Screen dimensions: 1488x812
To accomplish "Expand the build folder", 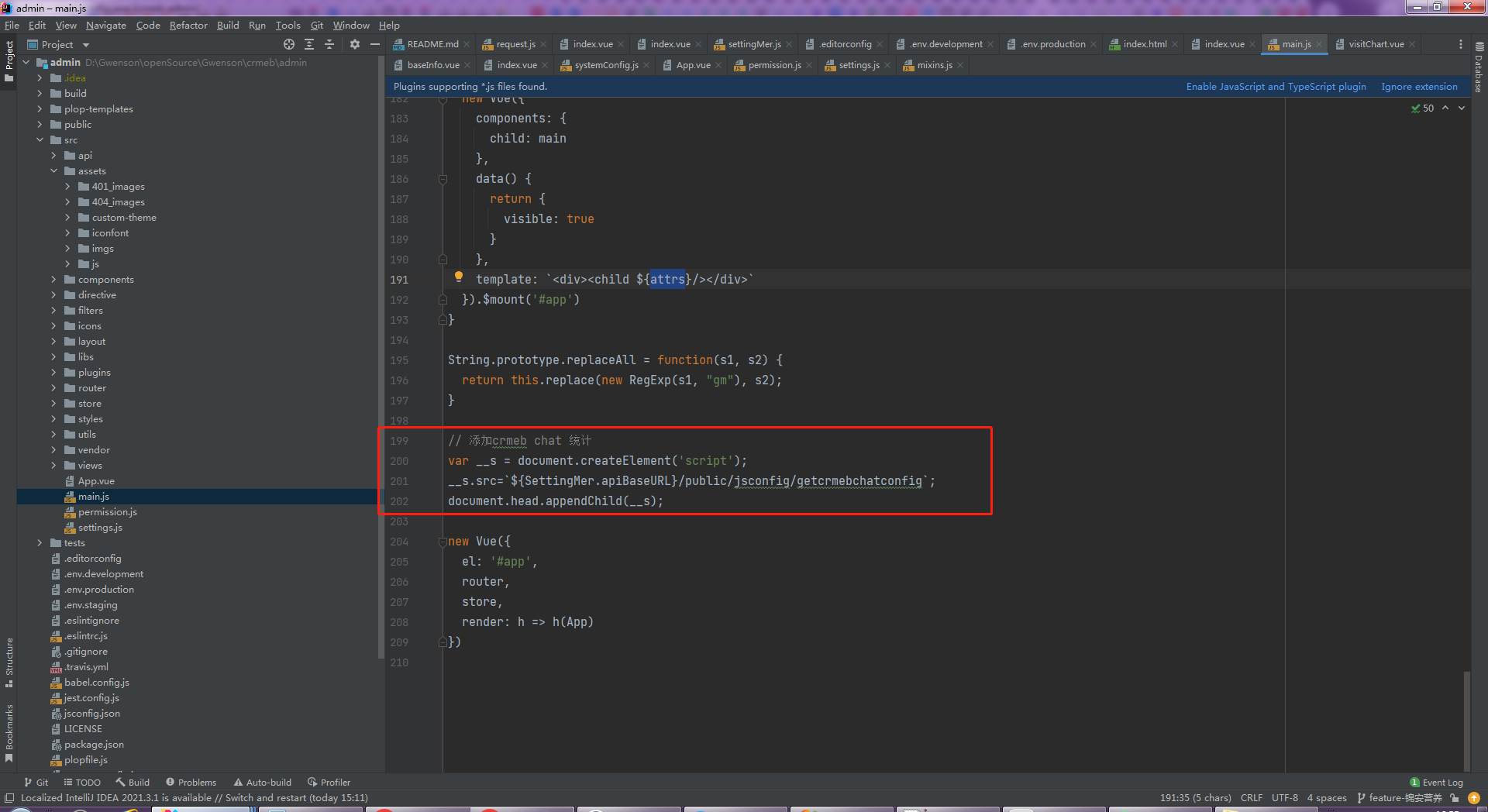I will (40, 94).
